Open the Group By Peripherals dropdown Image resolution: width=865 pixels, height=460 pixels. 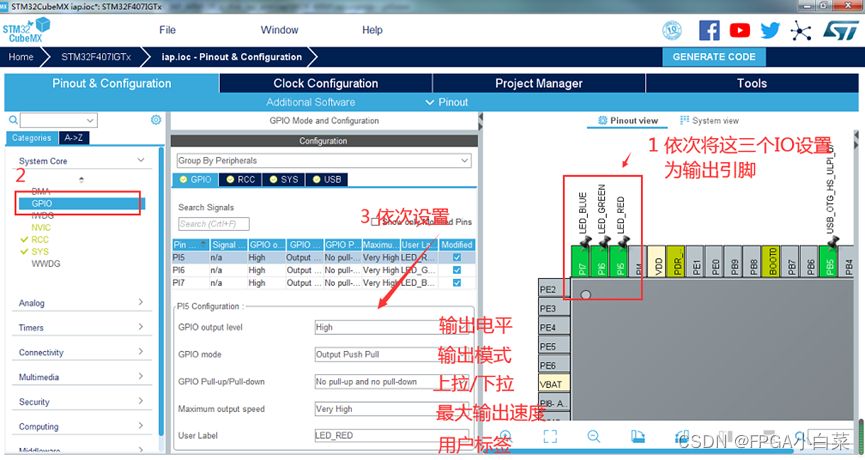(x=324, y=161)
